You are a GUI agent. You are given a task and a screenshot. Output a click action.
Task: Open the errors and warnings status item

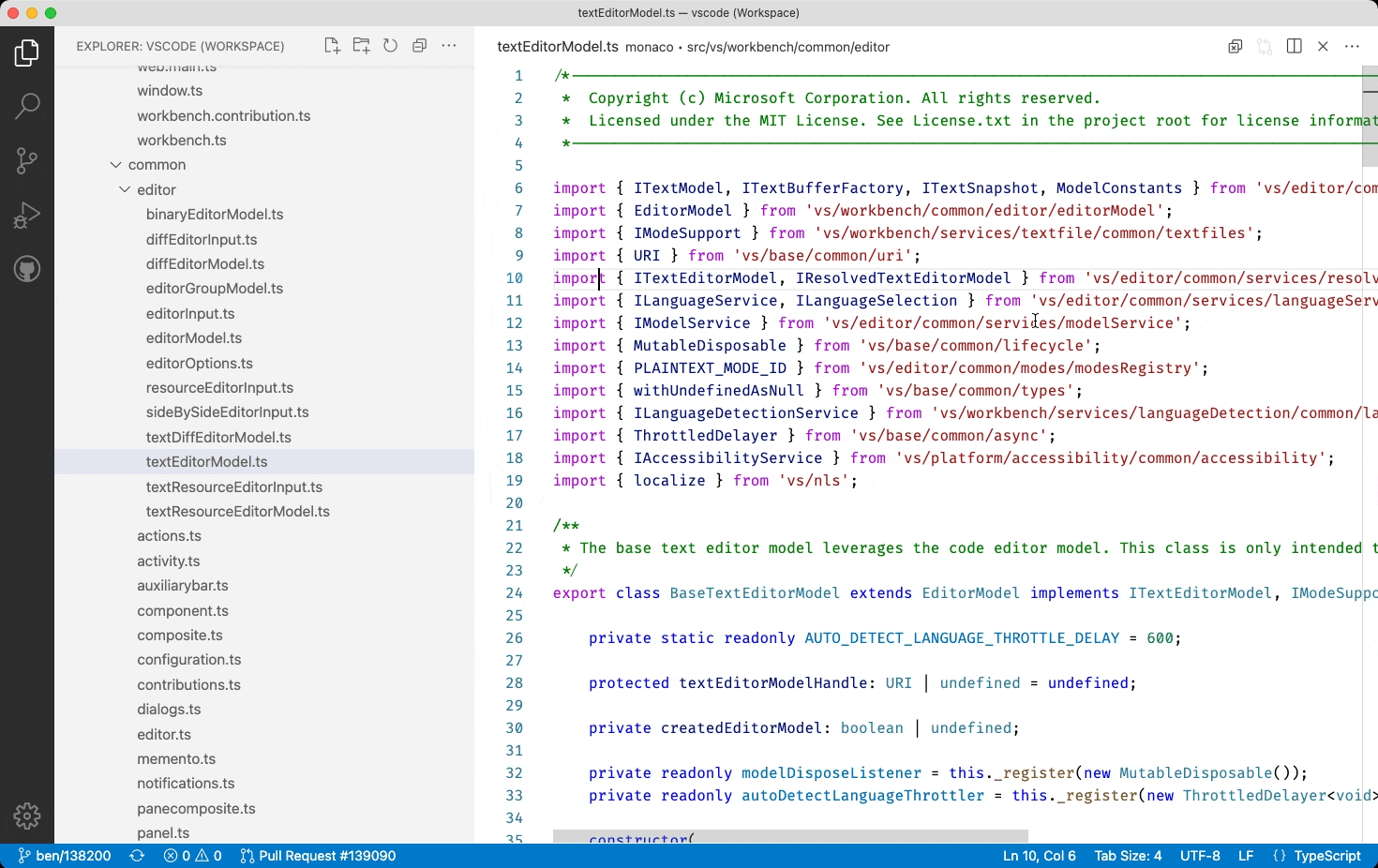[x=192, y=856]
